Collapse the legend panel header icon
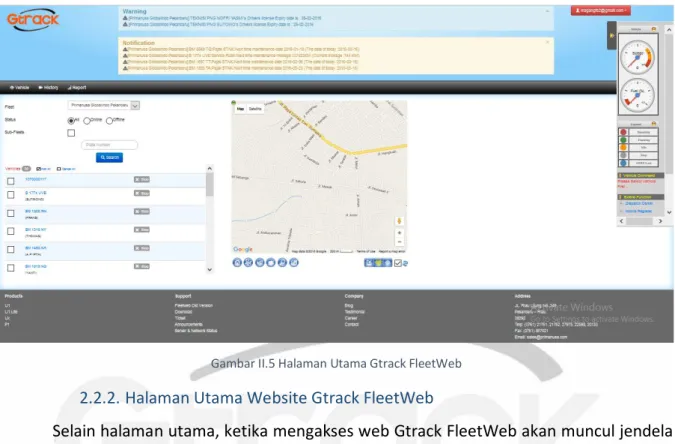This screenshot has height=444, width=675. pyautogui.click(x=654, y=124)
